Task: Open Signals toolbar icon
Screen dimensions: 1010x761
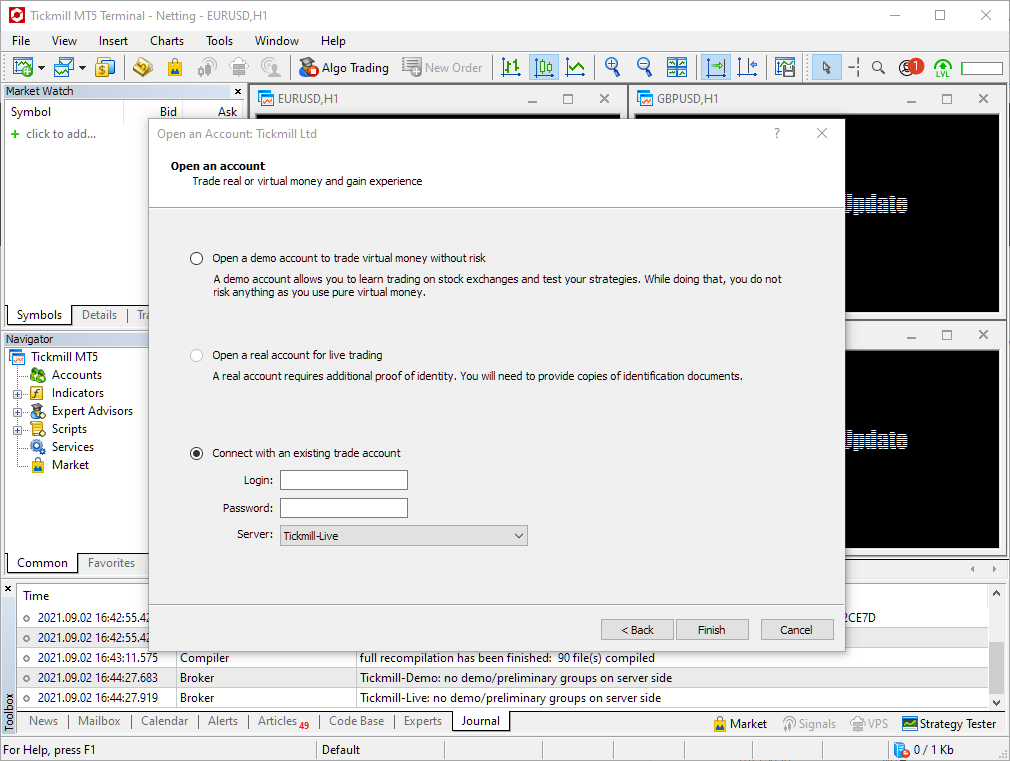Action: 207,67
